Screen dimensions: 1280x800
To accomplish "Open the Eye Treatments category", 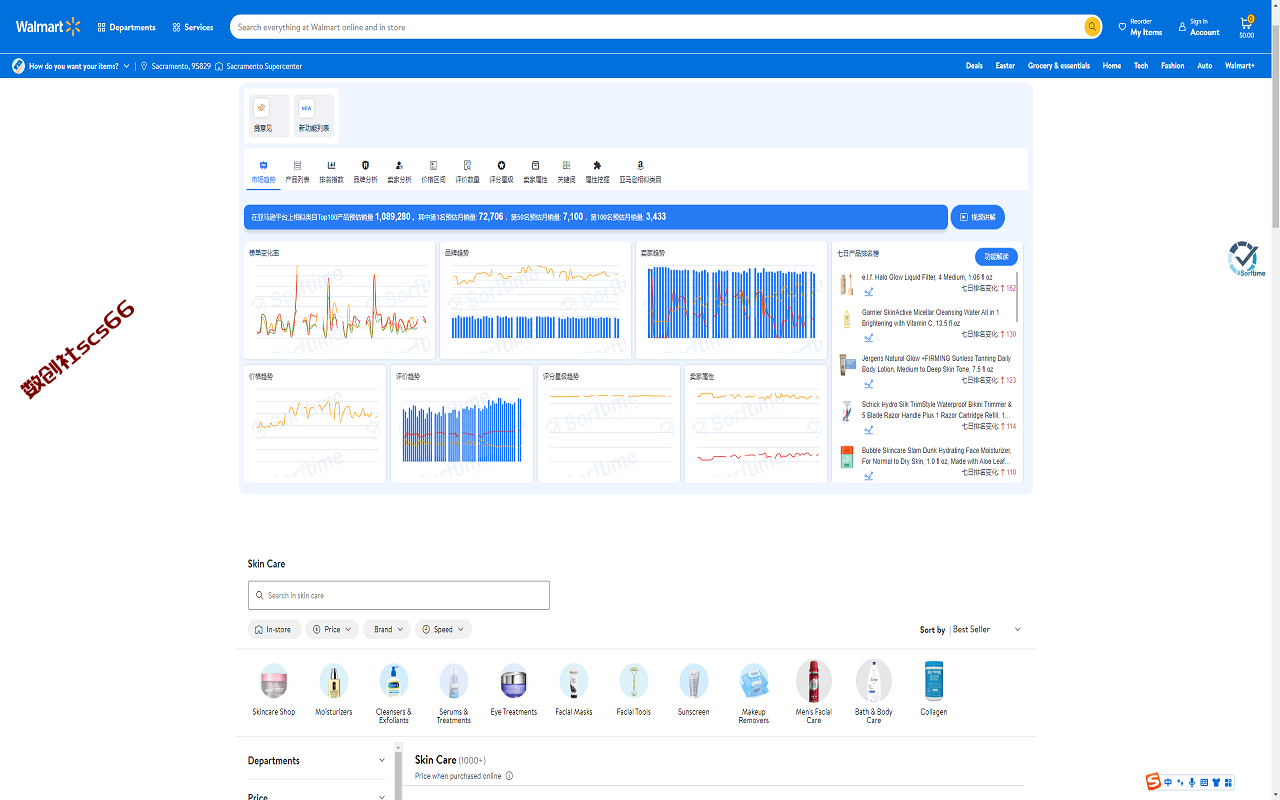I will pos(513,690).
